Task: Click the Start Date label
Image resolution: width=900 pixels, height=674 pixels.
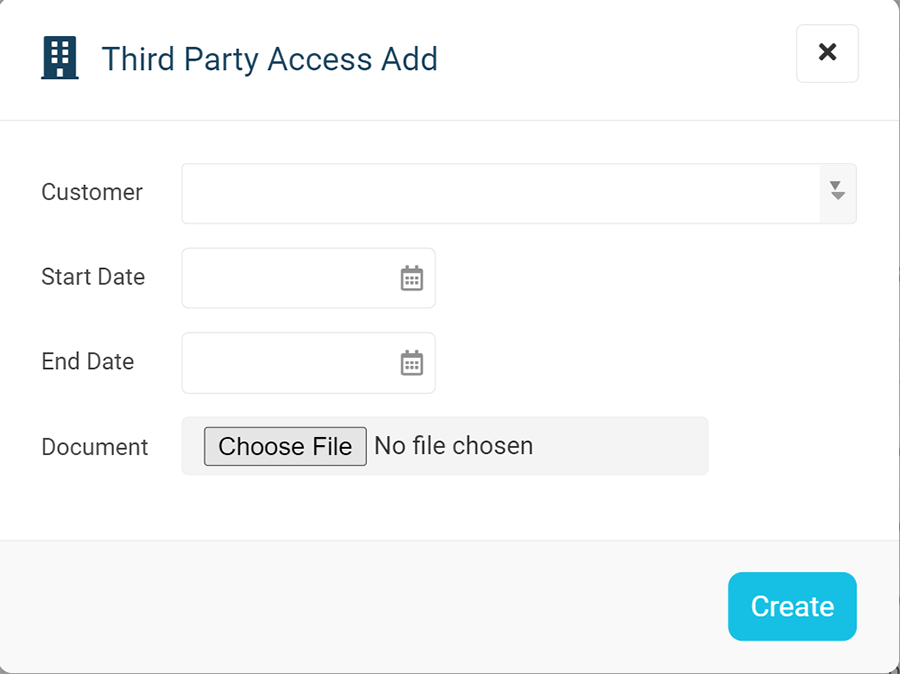Action: point(93,277)
